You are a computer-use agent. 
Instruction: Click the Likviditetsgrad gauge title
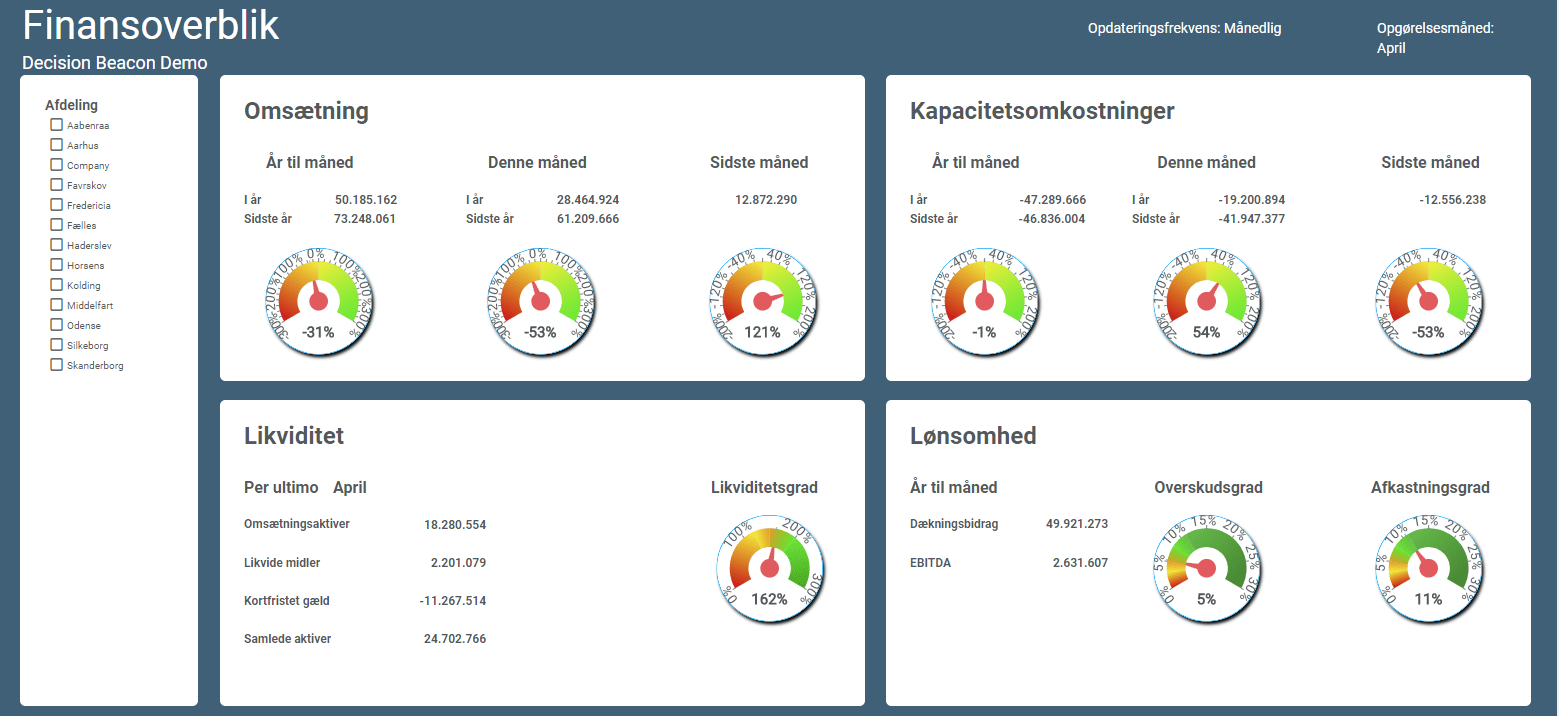click(x=765, y=488)
